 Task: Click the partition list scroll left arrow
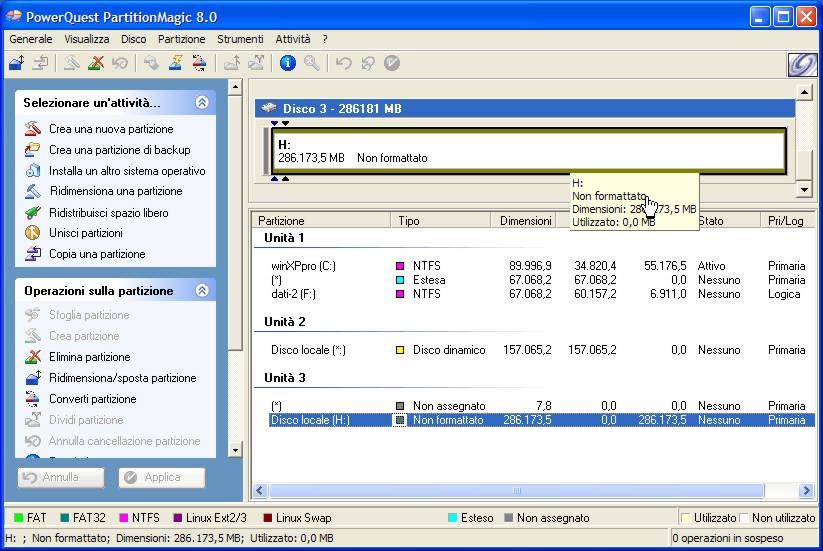pos(260,491)
